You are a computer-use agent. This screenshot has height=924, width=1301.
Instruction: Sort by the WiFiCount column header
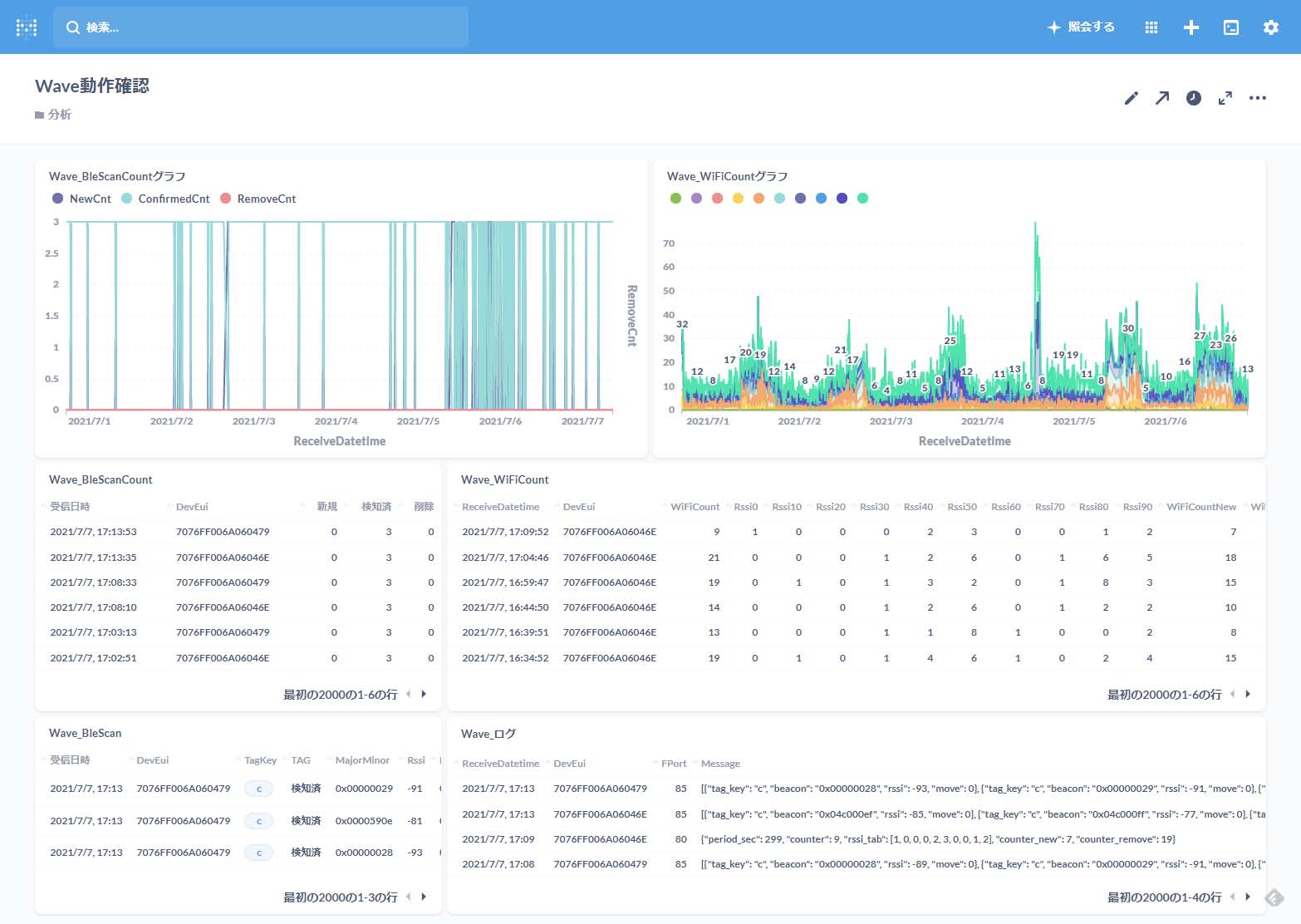point(695,507)
